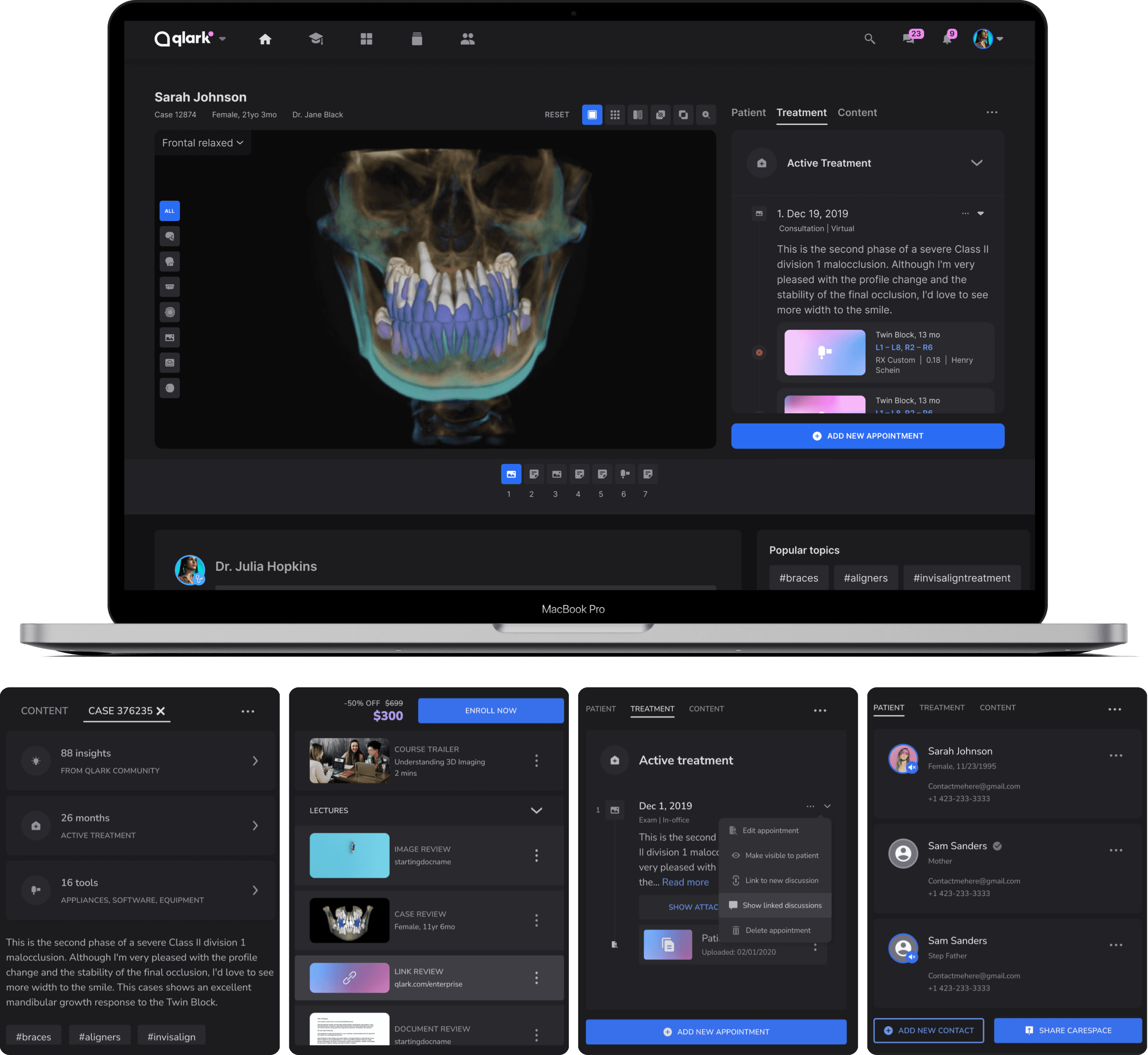Select timeline step 1 image icon
This screenshot has width=1148, height=1055.
pos(511,474)
